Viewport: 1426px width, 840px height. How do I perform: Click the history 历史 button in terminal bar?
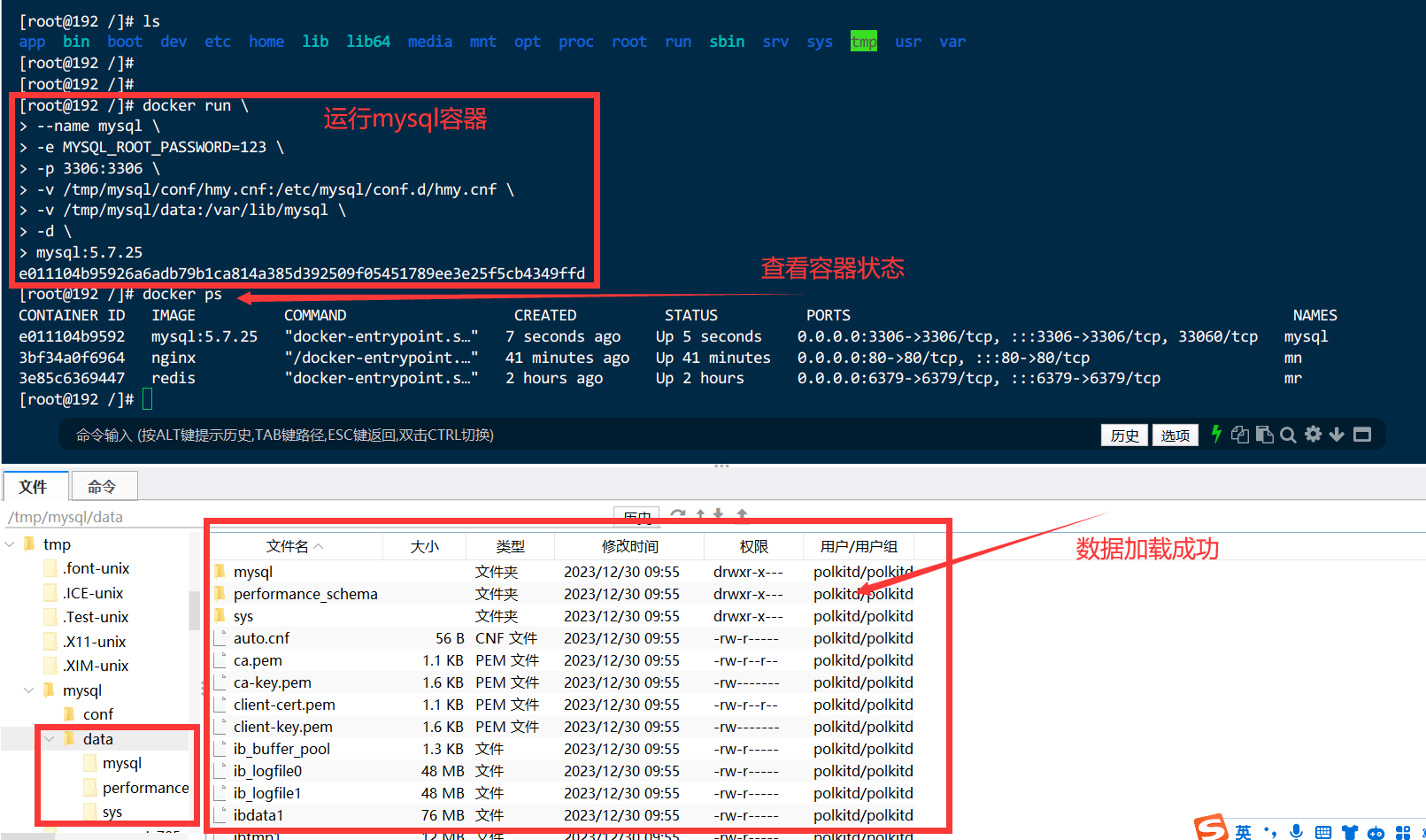1125,435
